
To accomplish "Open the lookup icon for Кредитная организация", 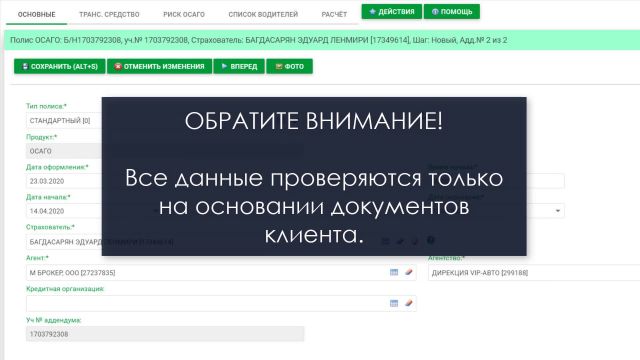I will point(394,303).
